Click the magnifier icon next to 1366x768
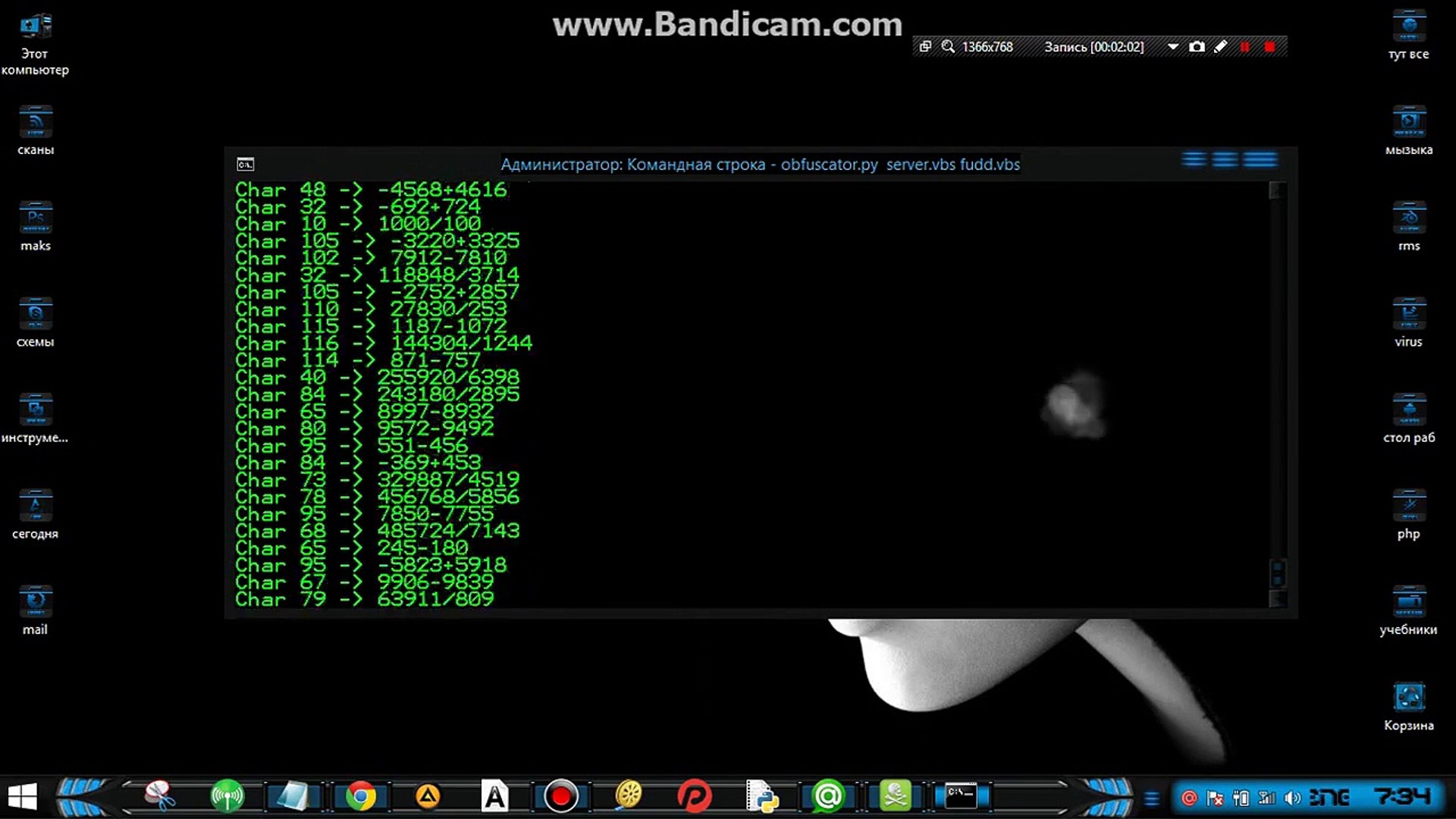Image resolution: width=1456 pixels, height=819 pixels. pyautogui.click(x=948, y=47)
